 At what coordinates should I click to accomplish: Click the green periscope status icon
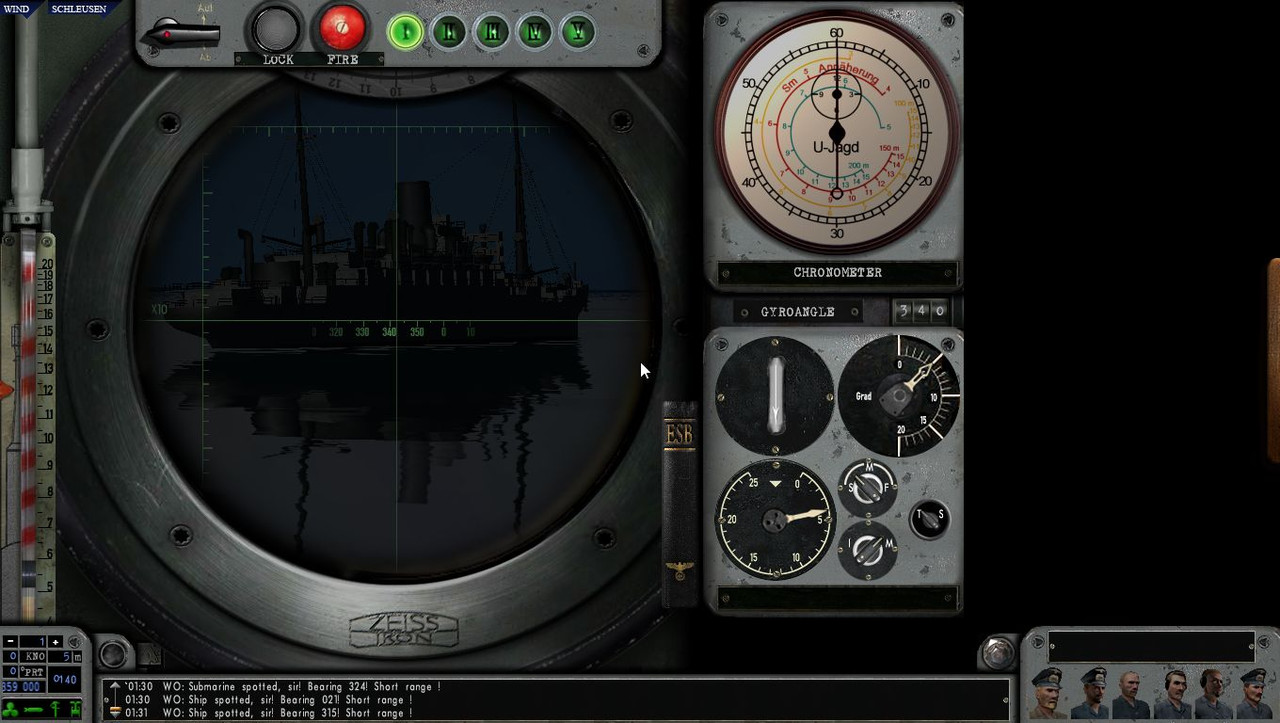(x=54, y=709)
